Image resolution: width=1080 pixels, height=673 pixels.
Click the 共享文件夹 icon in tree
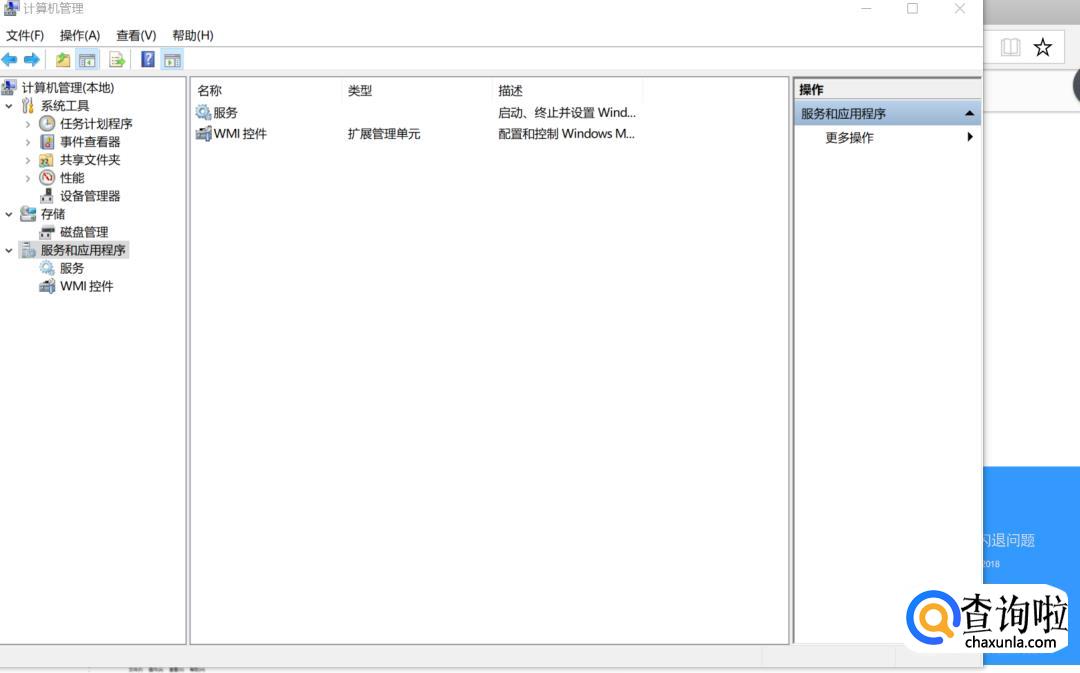click(x=46, y=160)
